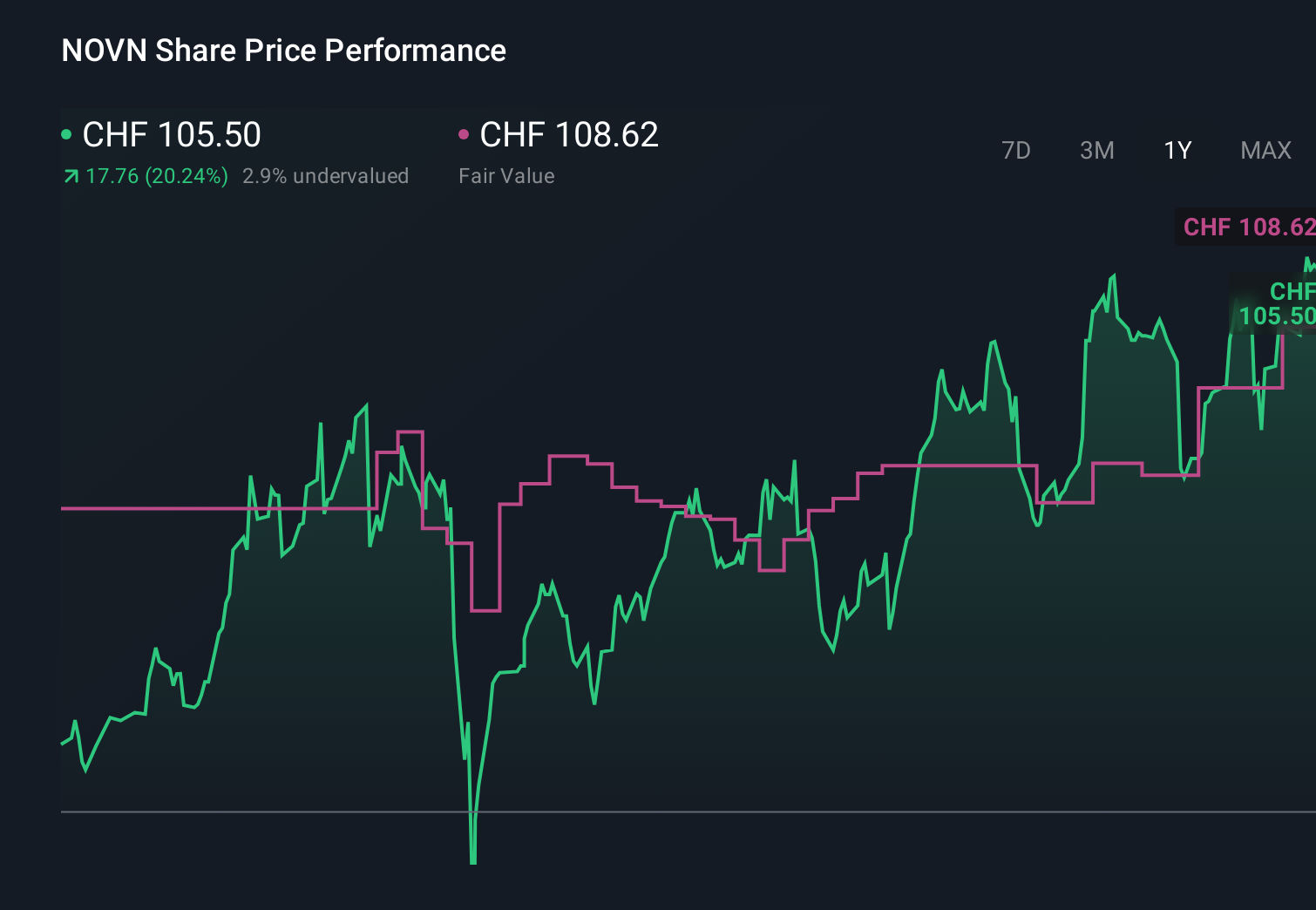Click the green upward trend arrow icon
This screenshot has width=1316, height=910.
69,175
